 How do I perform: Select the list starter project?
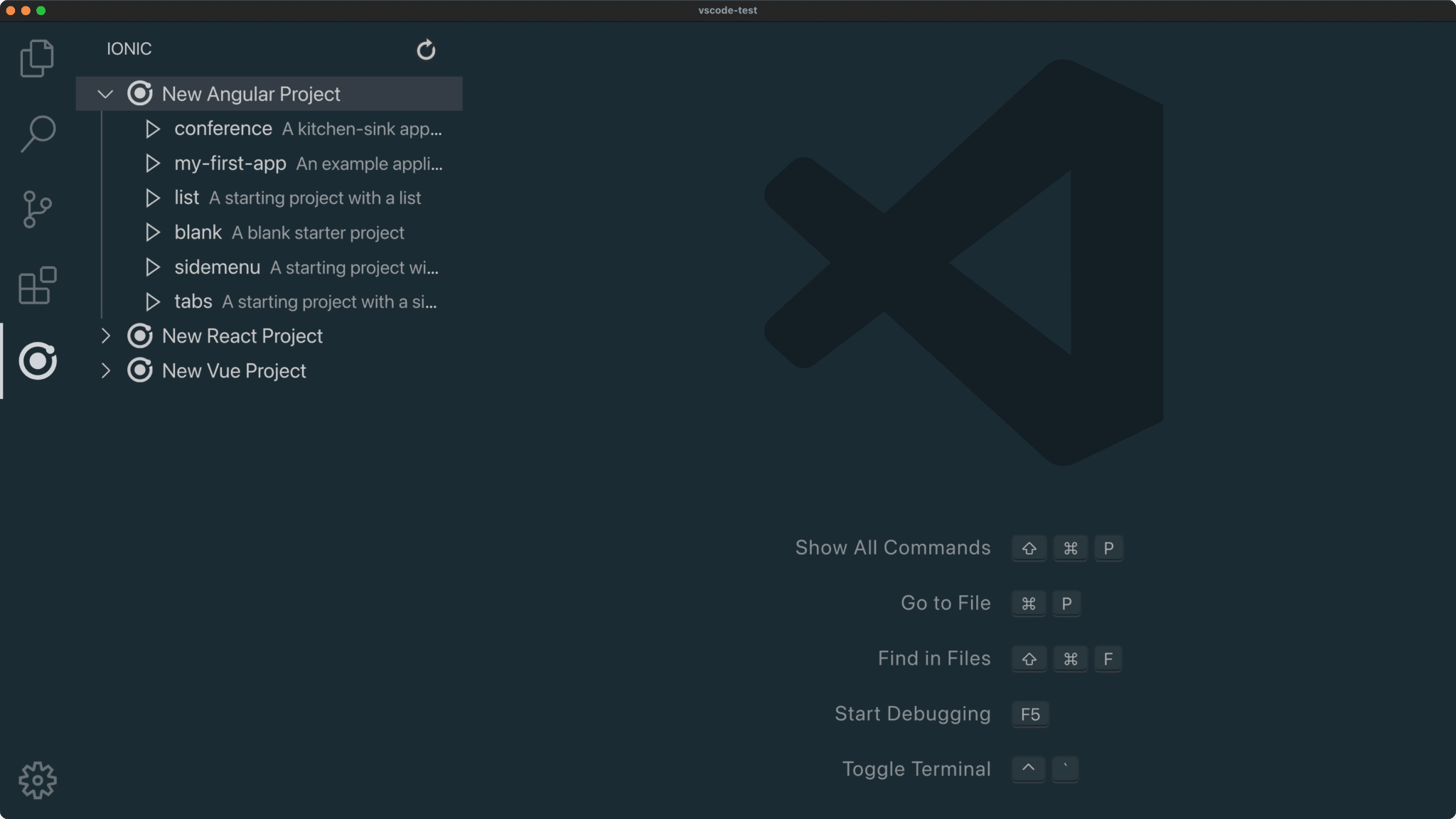186,198
